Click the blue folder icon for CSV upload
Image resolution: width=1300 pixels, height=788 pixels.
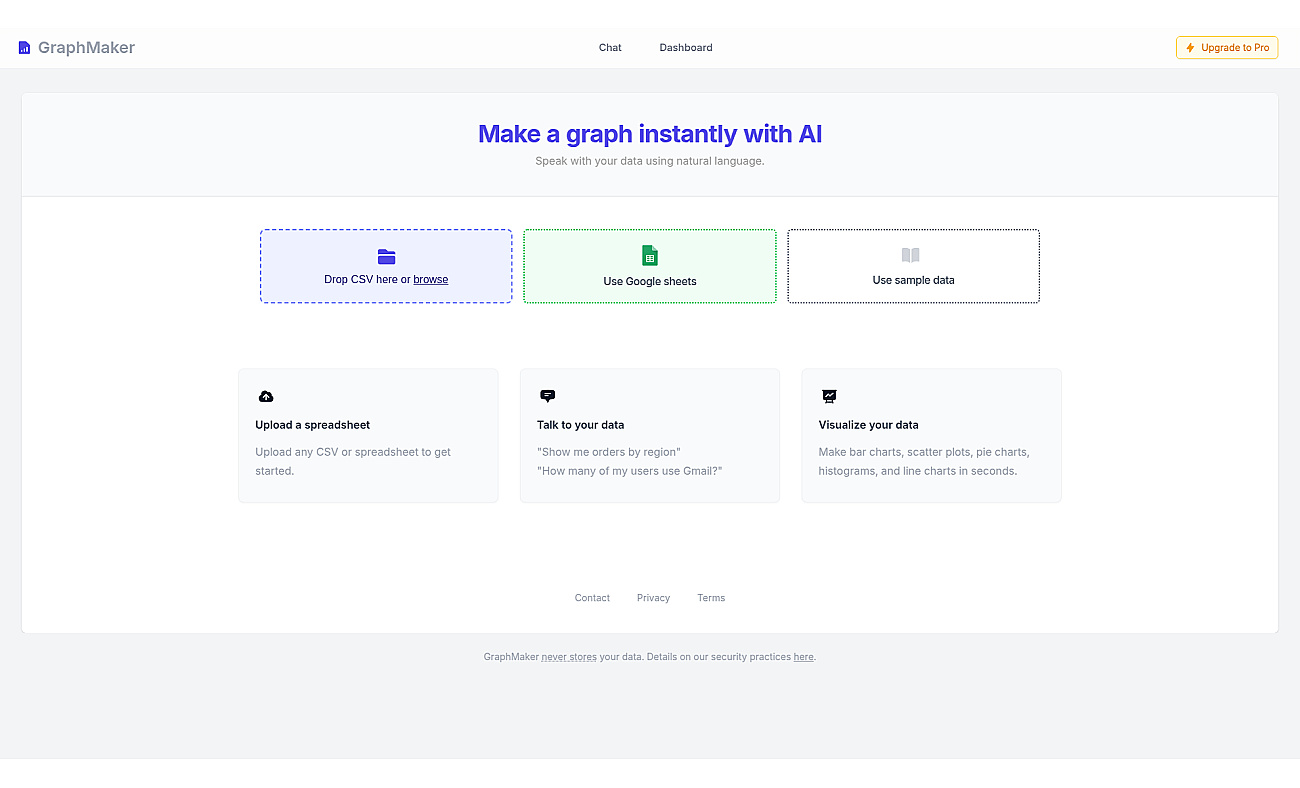[x=386, y=257]
